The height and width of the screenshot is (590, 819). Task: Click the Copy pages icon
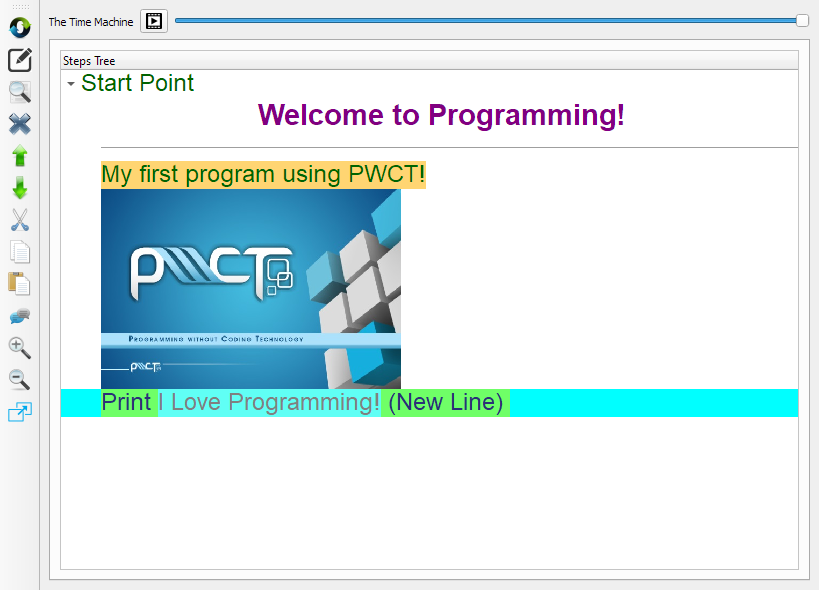coord(20,252)
